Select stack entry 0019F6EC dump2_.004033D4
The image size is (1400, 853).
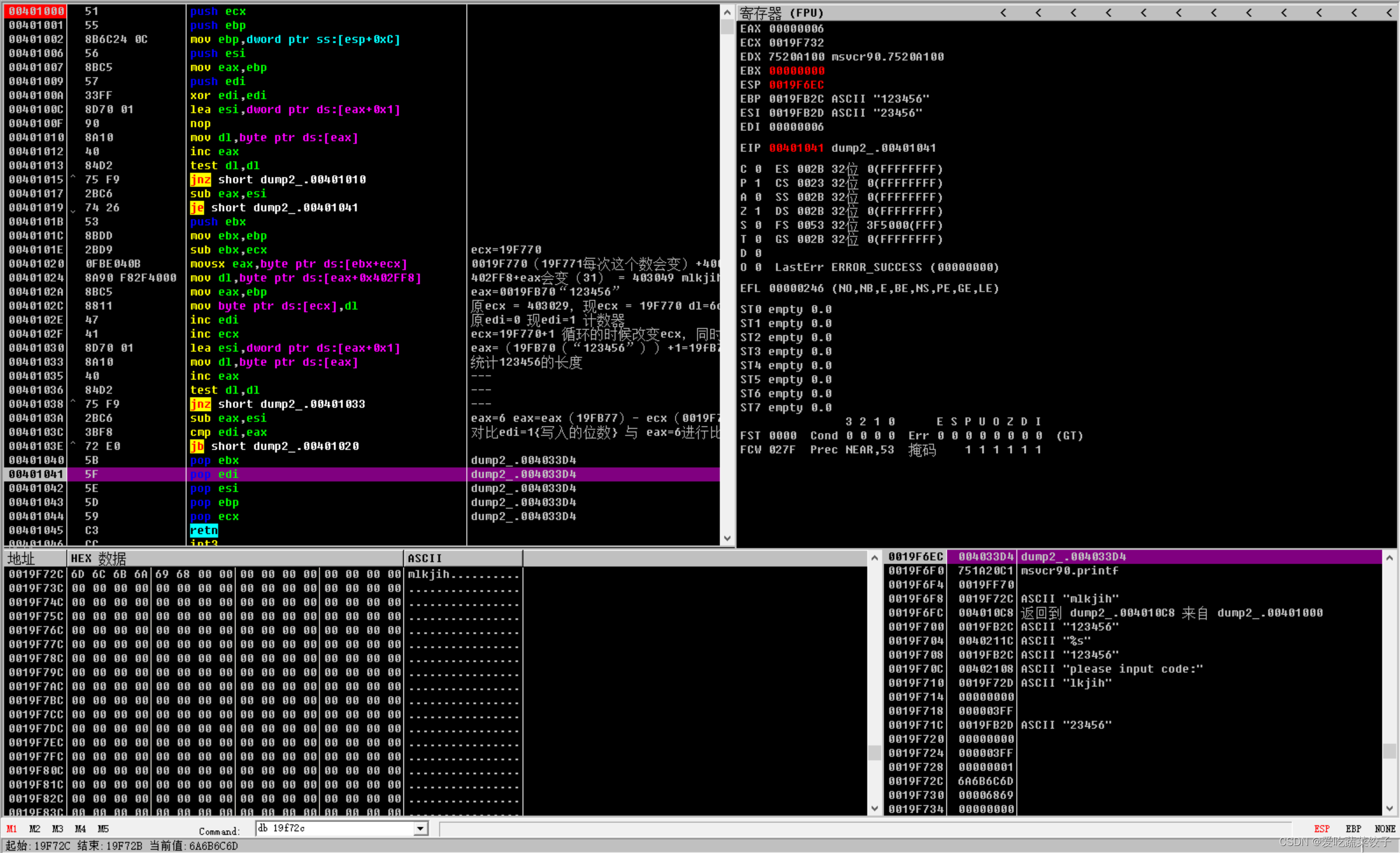point(1133,557)
